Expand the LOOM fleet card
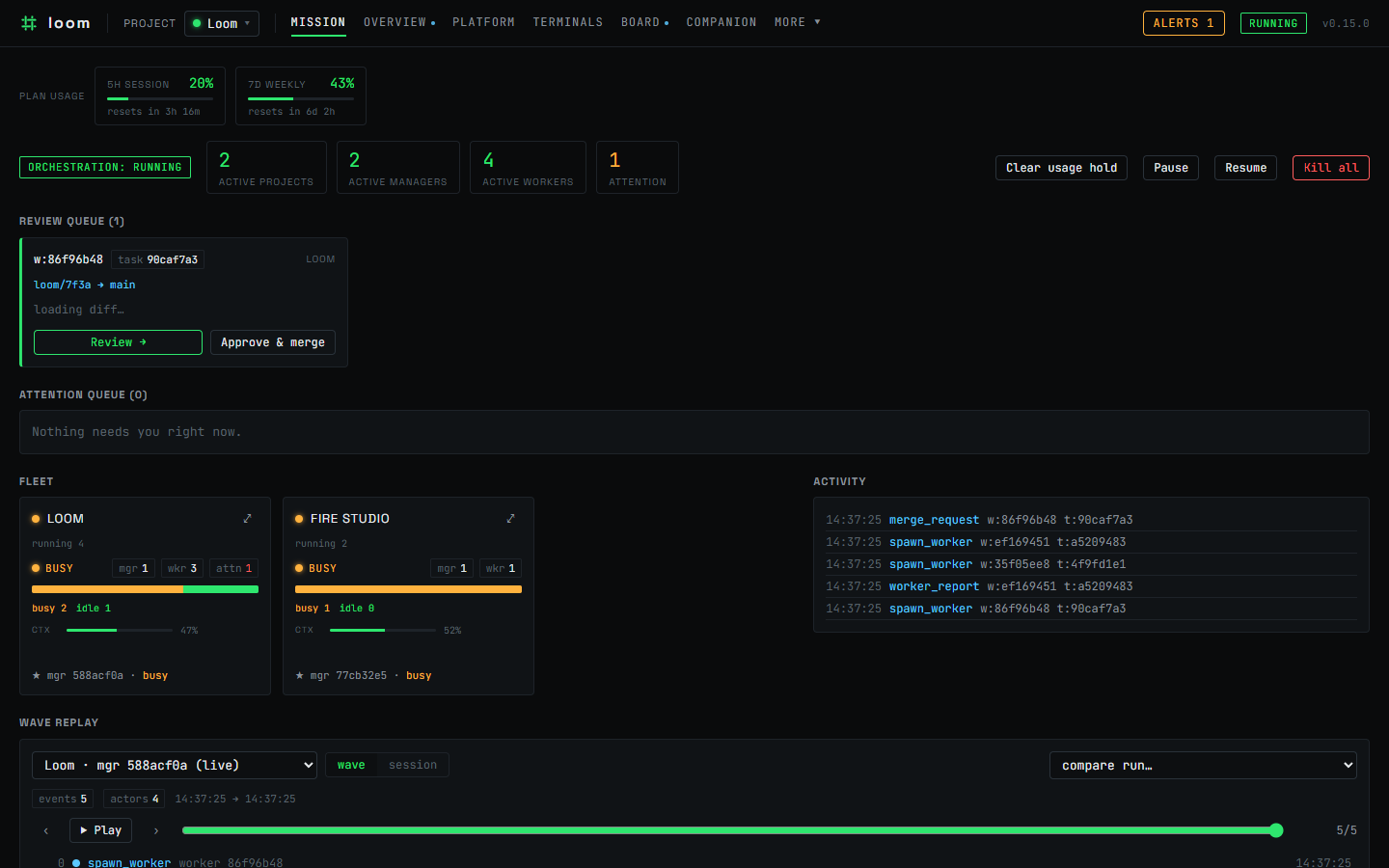Screen dimensions: 1389x868 tap(248, 519)
